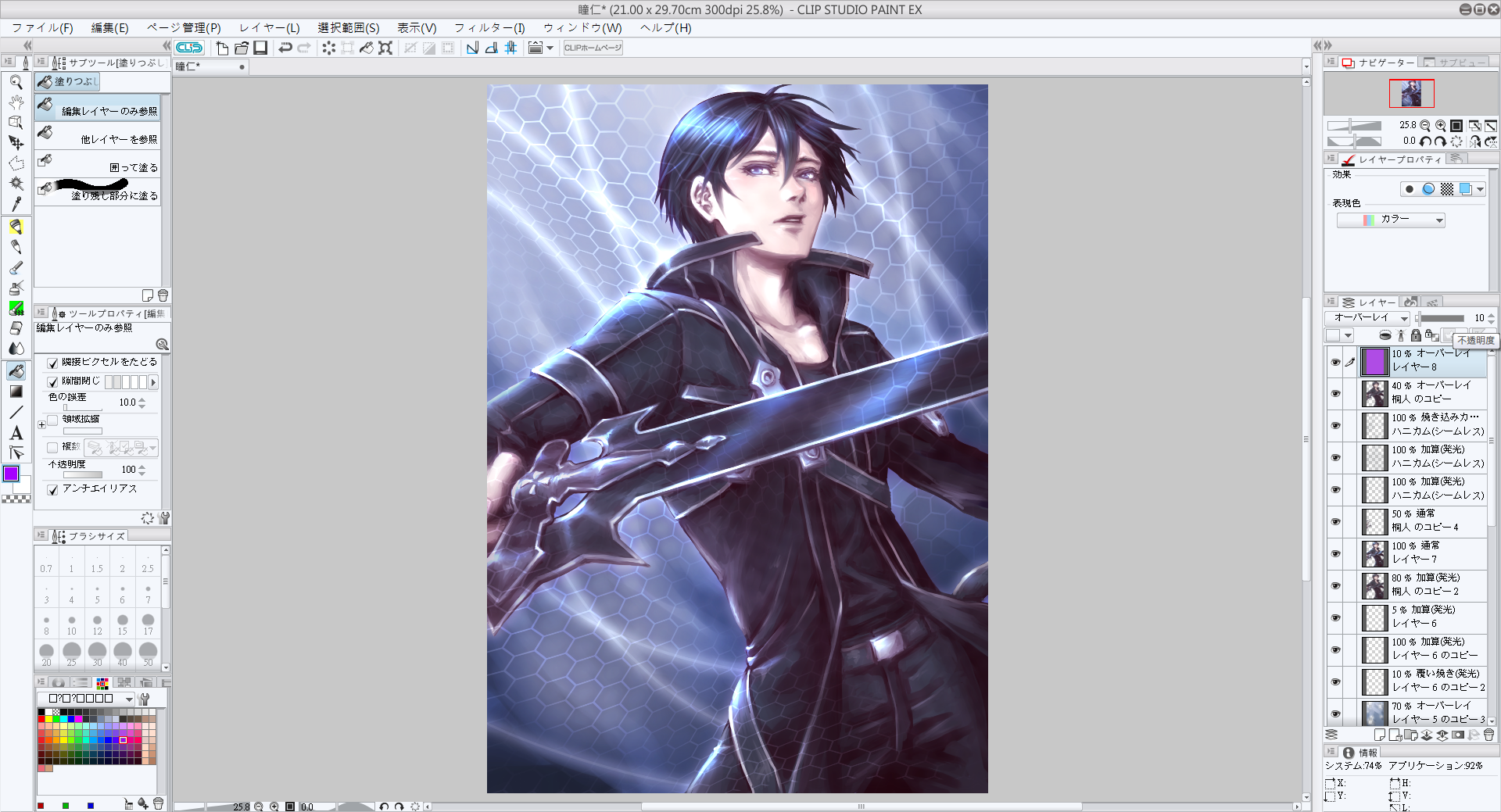The height and width of the screenshot is (812, 1501).
Task: Click the Clear (dots) icon in command bar
Action: click(x=329, y=48)
